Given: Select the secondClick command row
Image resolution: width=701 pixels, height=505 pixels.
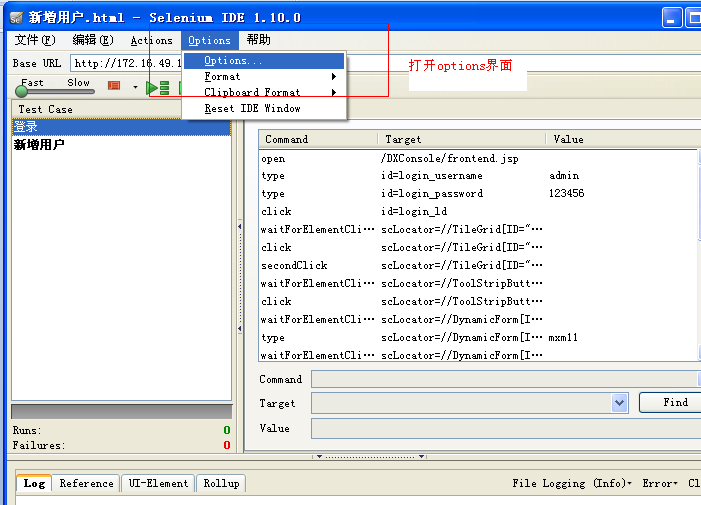Looking at the screenshot, I should click(478, 265).
